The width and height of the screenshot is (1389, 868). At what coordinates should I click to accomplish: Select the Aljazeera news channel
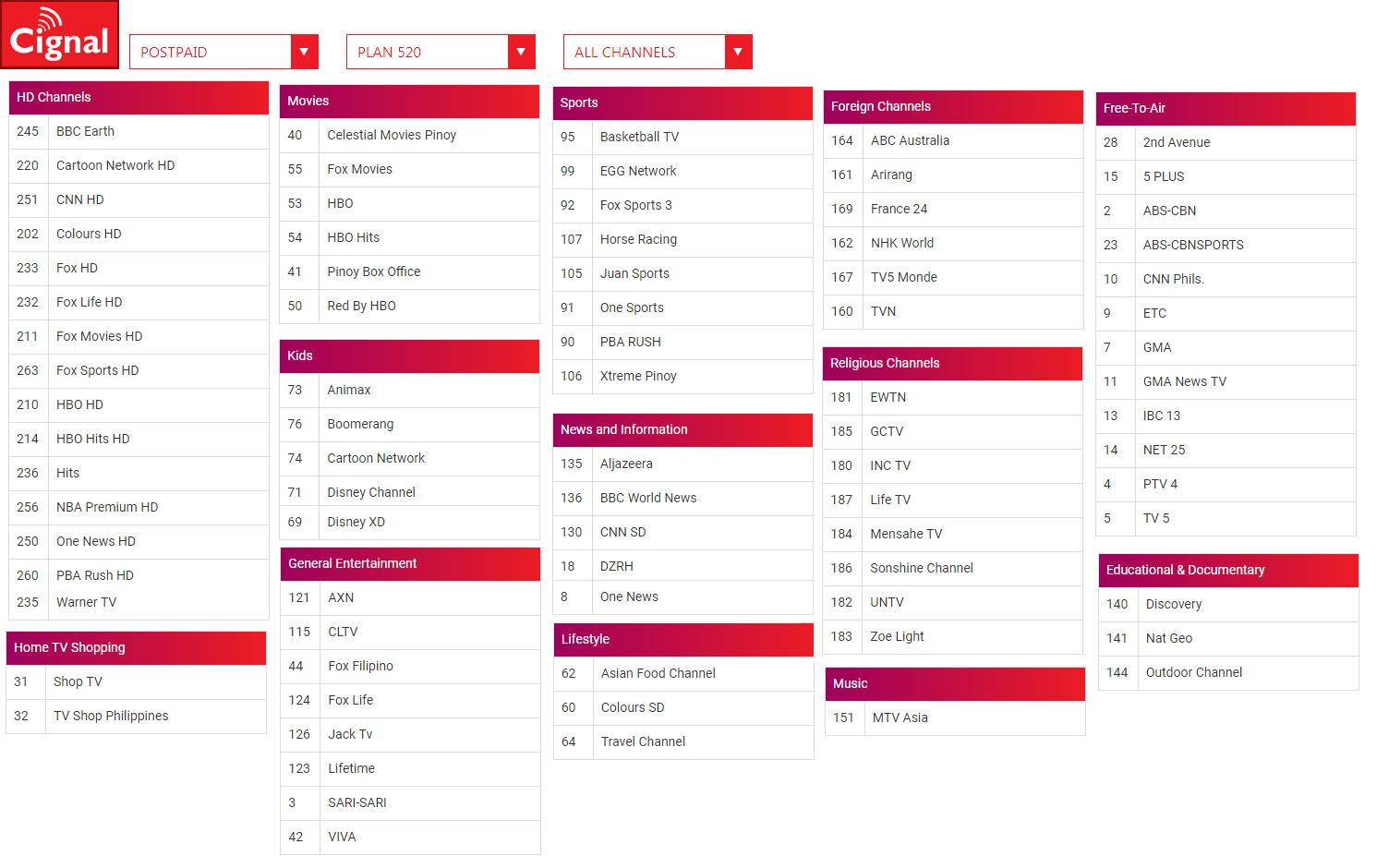[x=682, y=464]
